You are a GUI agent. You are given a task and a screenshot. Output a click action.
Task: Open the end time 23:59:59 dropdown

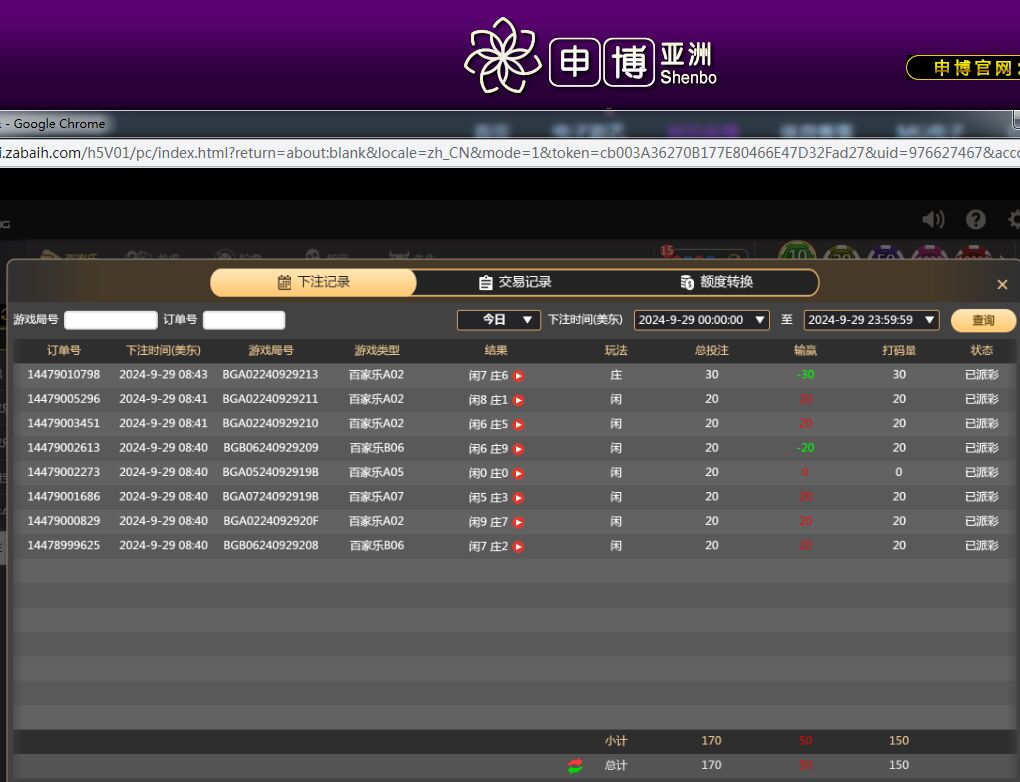pyautogui.click(x=871, y=320)
